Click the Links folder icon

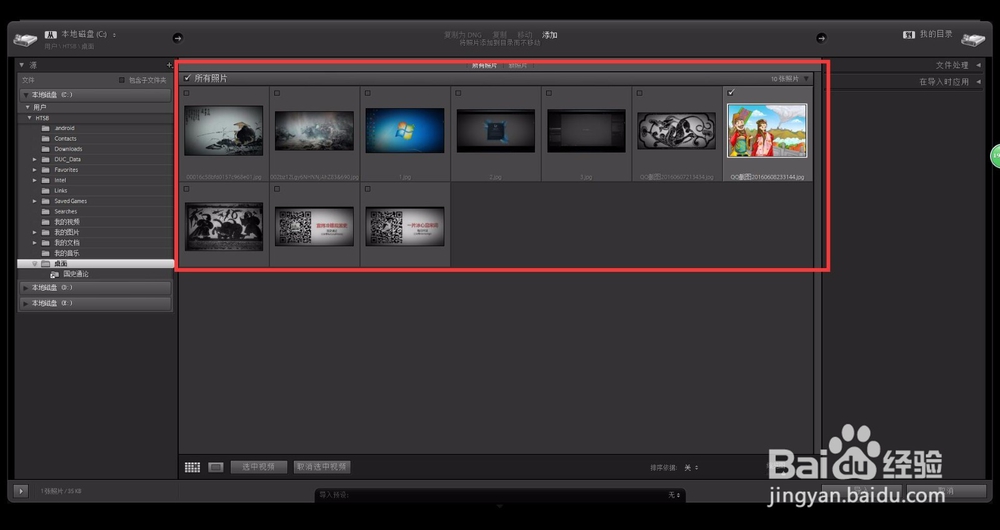click(x=45, y=191)
